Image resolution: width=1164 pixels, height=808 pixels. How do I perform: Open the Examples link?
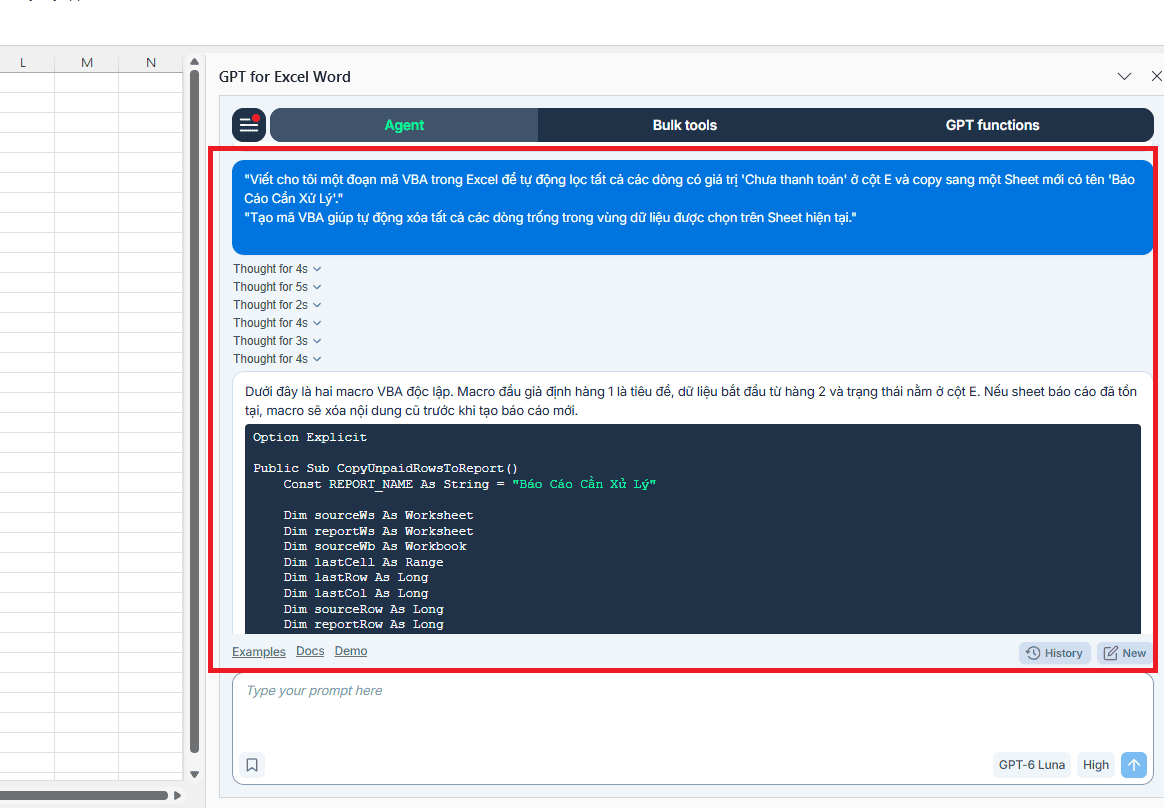[x=258, y=651]
